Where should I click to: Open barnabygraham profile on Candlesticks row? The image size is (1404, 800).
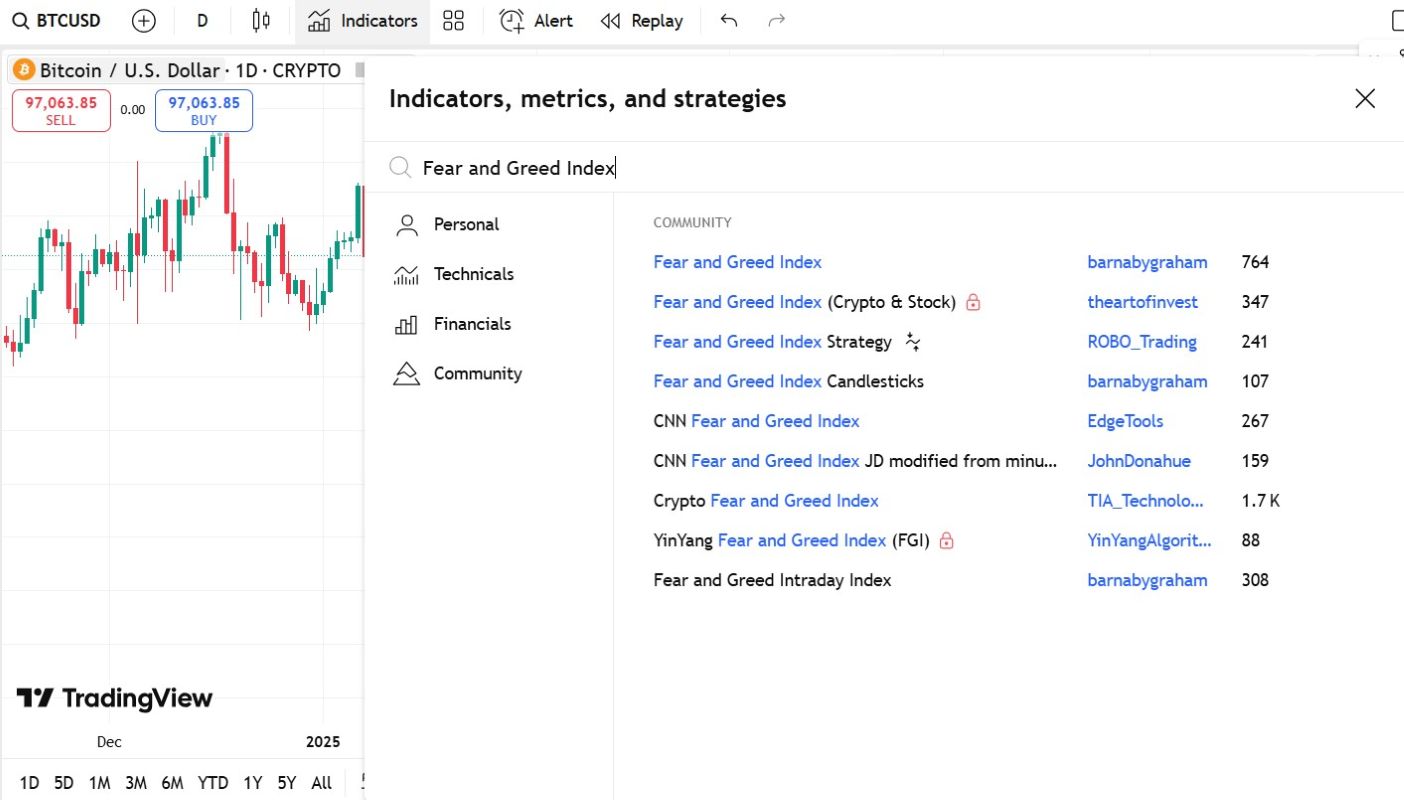pos(1147,381)
